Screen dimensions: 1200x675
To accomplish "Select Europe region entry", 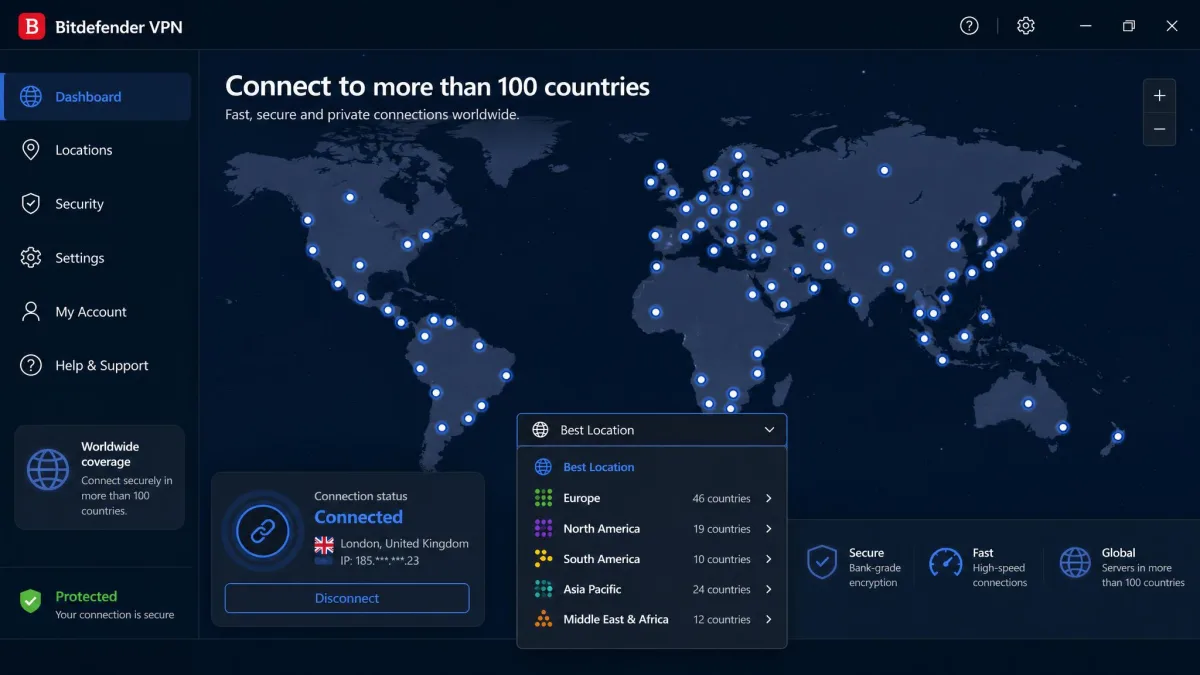I will (652, 498).
